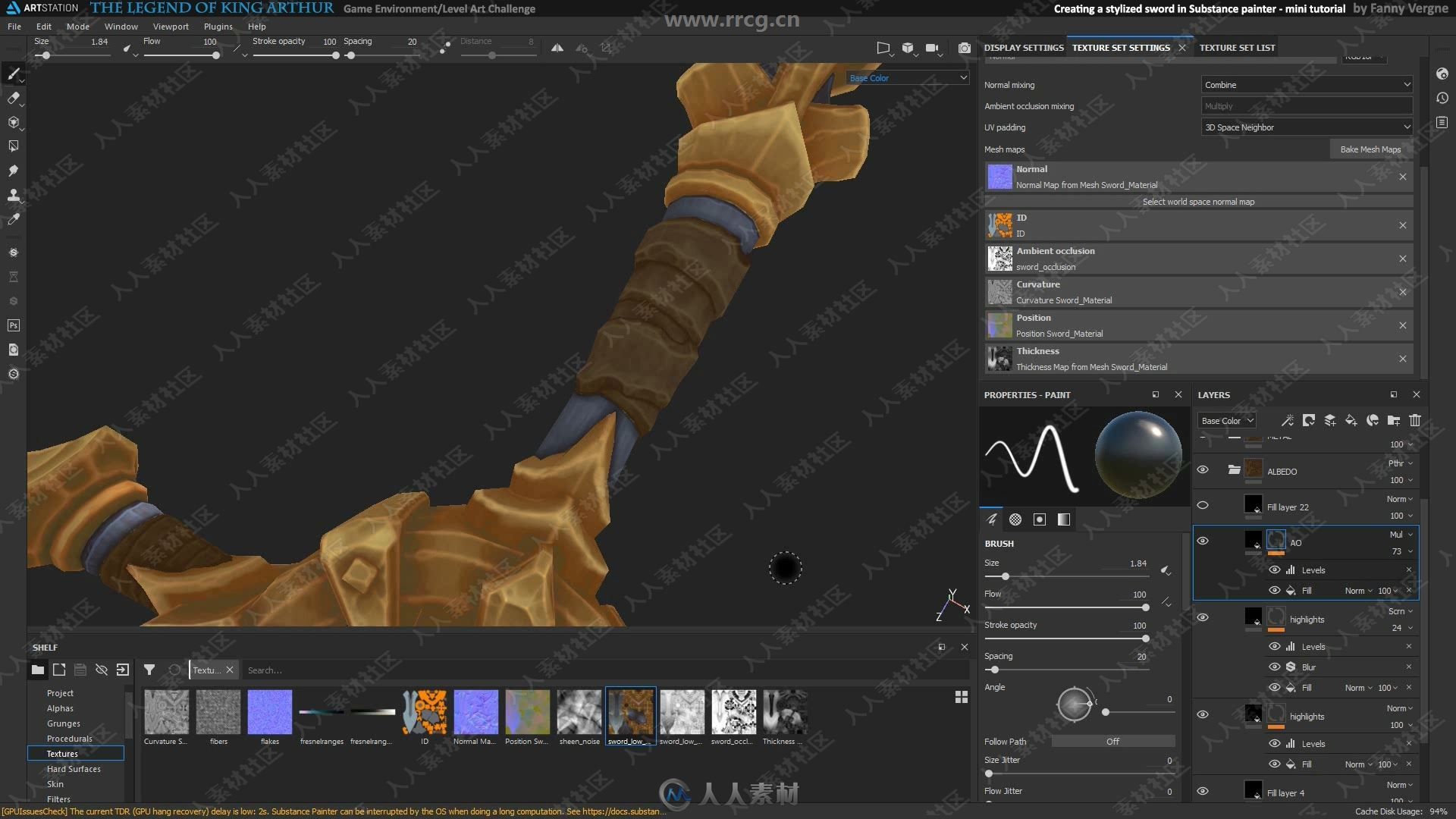Click the shelf Search field

click(607, 670)
